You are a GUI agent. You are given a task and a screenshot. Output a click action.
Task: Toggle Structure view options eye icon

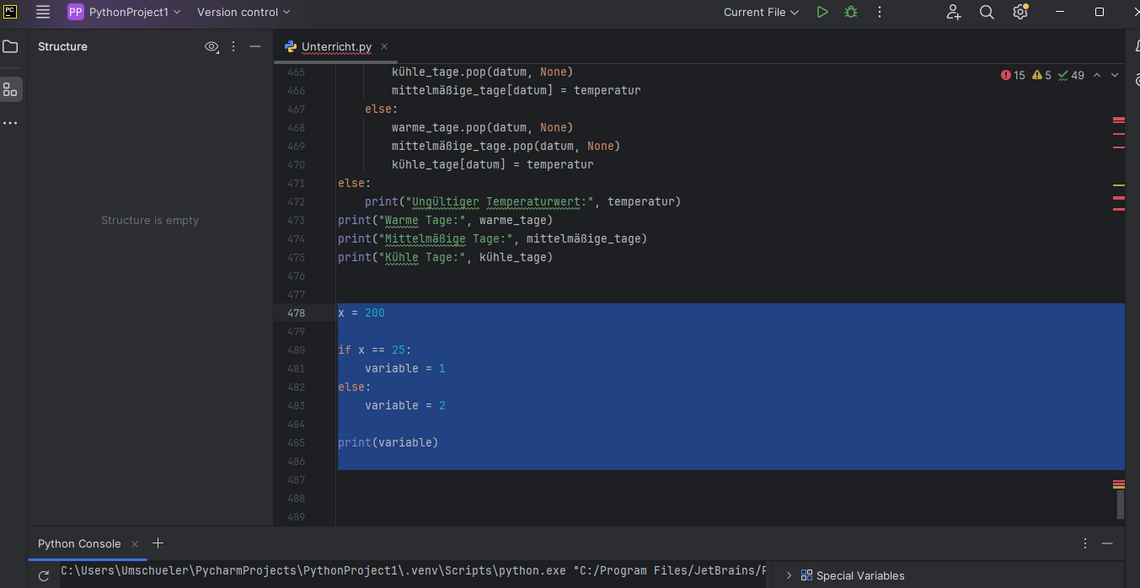point(211,47)
